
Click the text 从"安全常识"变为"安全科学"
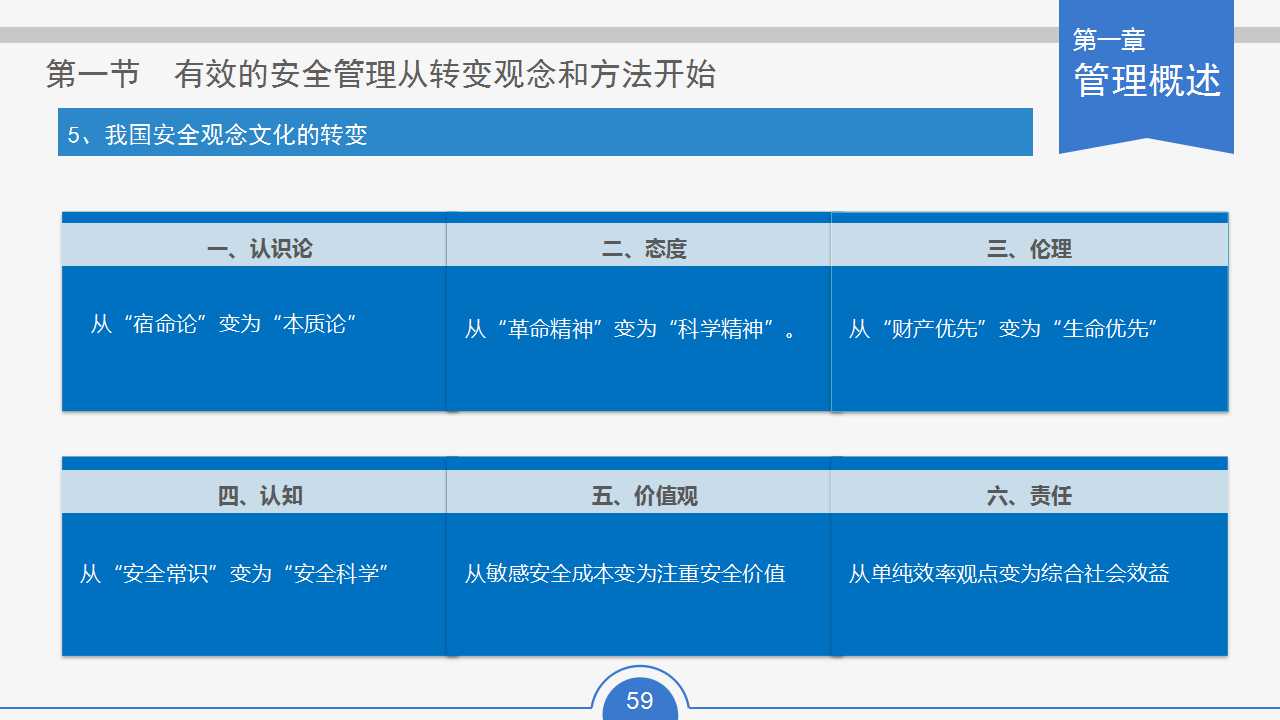click(234, 574)
